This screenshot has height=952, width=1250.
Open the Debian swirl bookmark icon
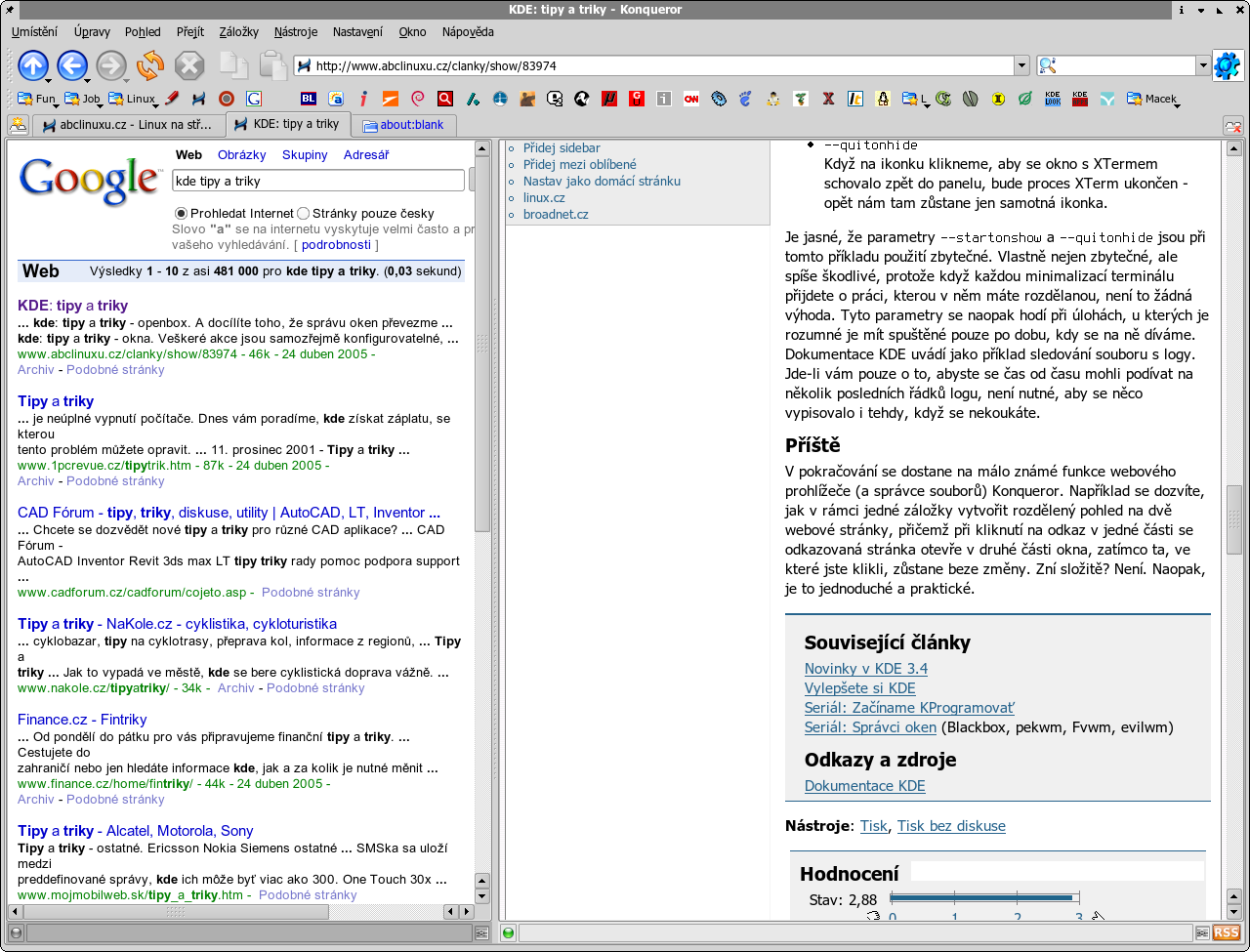(x=418, y=98)
